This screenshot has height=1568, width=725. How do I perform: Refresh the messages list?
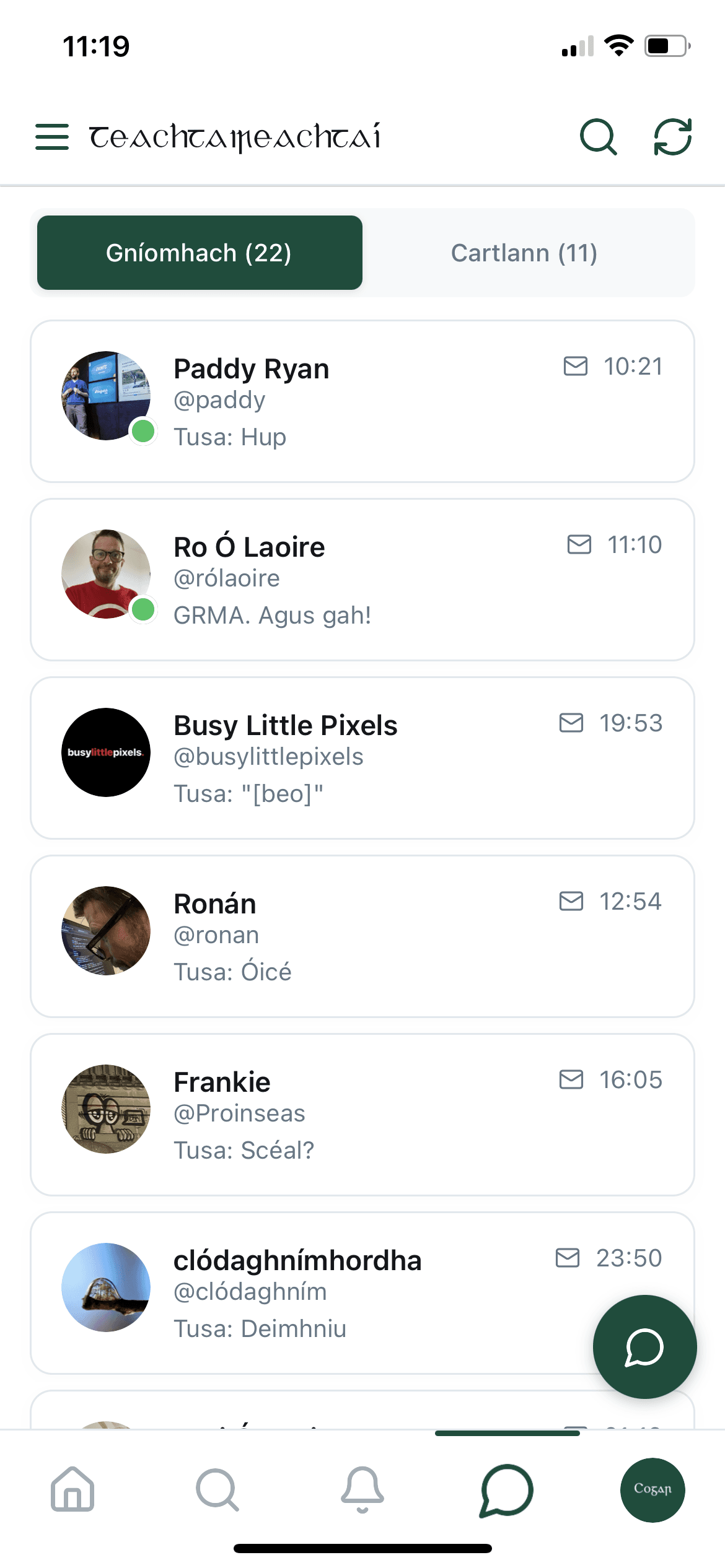(673, 136)
